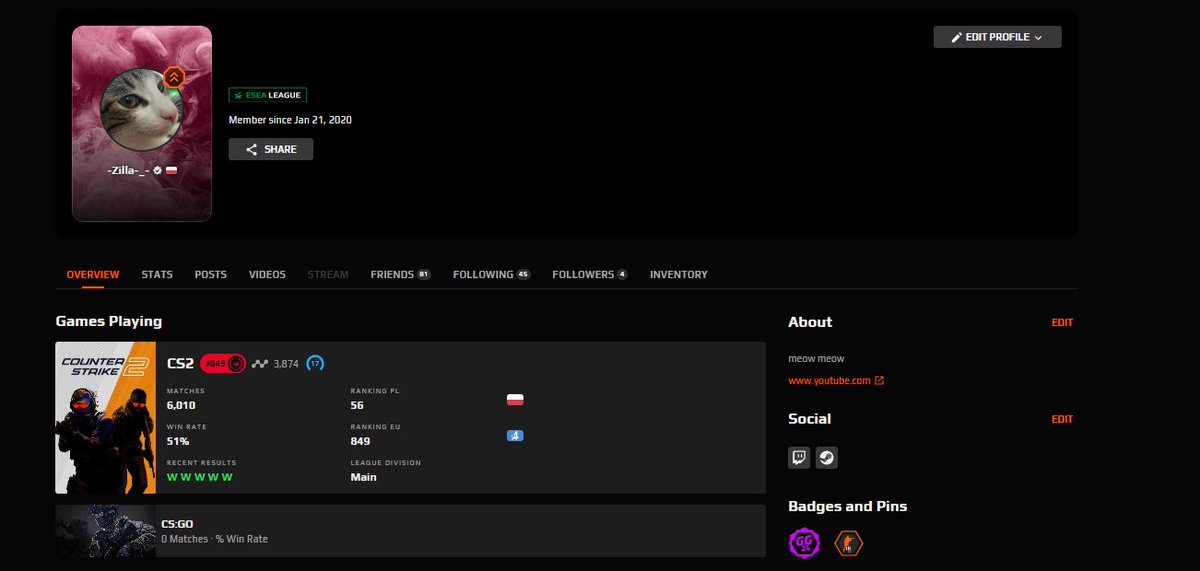
Task: Click the 'Member since Jan 21, 2020' text
Action: [x=290, y=120]
